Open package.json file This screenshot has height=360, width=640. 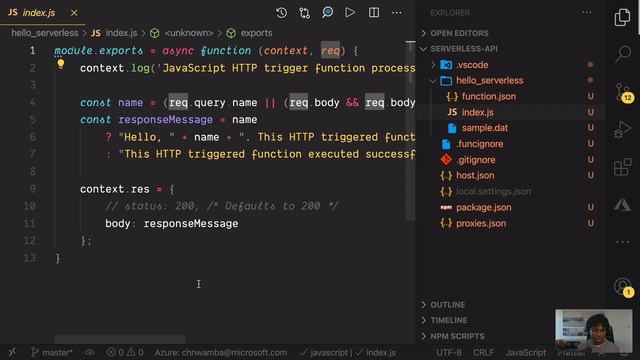pyautogui.click(x=483, y=207)
